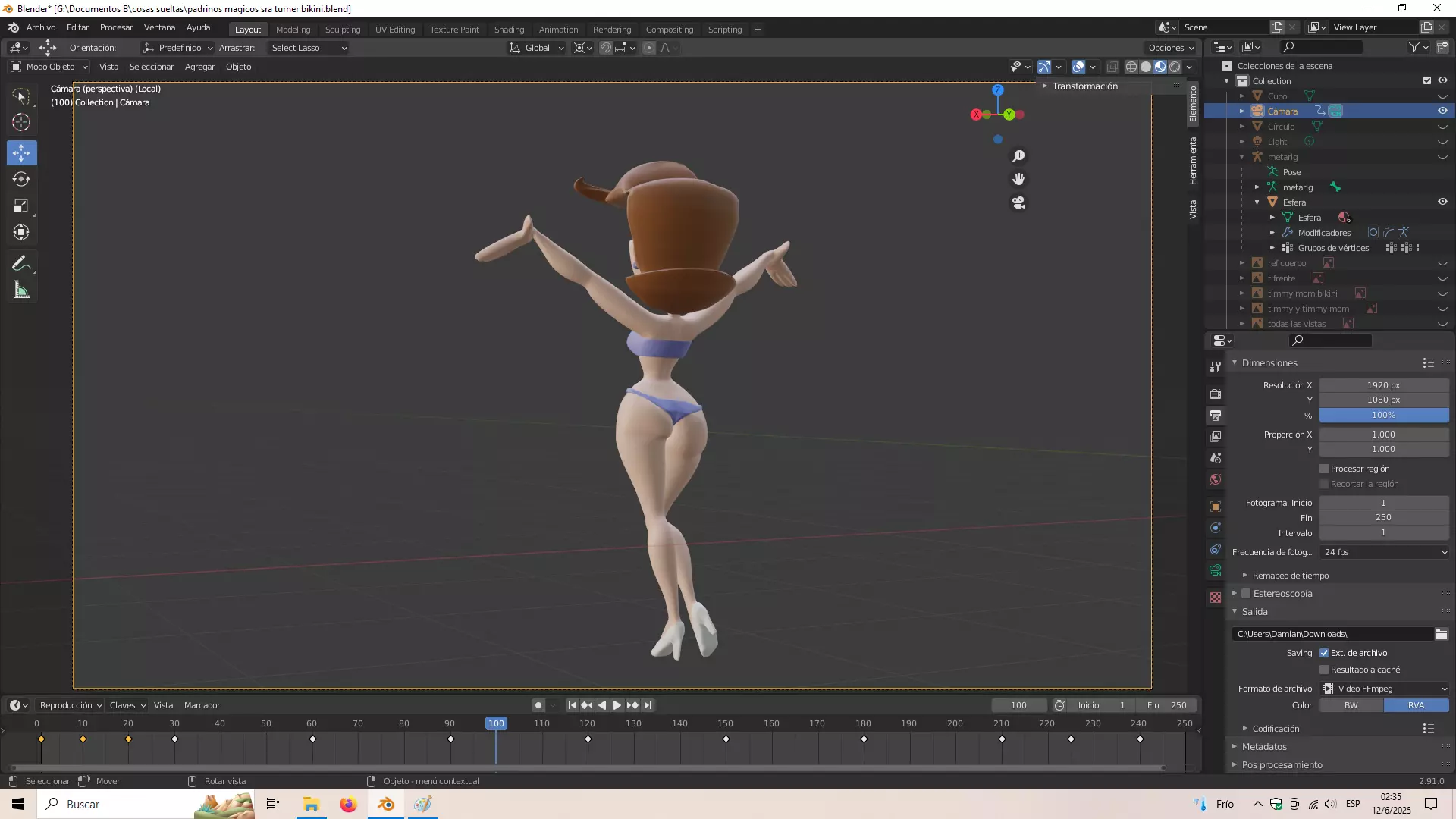This screenshot has width=1456, height=819.
Task: Switch to the Animation workspace tab
Action: click(558, 30)
